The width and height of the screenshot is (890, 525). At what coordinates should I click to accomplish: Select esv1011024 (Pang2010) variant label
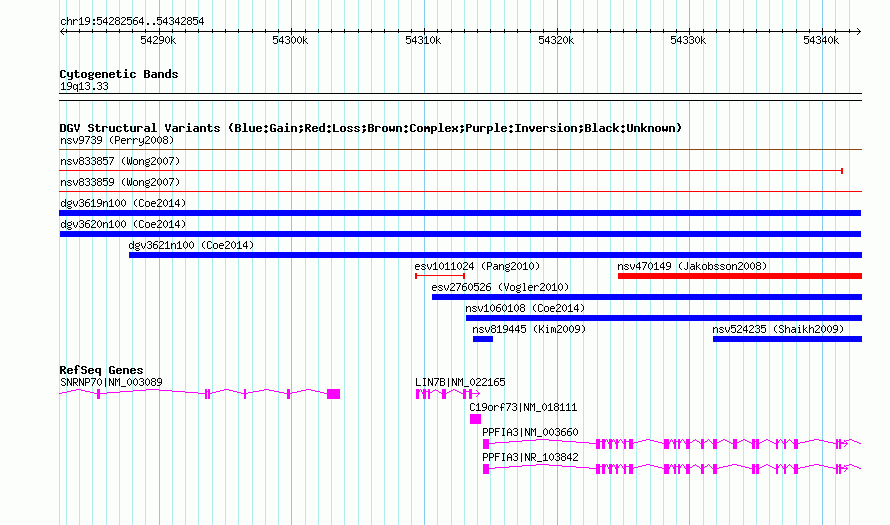coord(477,266)
